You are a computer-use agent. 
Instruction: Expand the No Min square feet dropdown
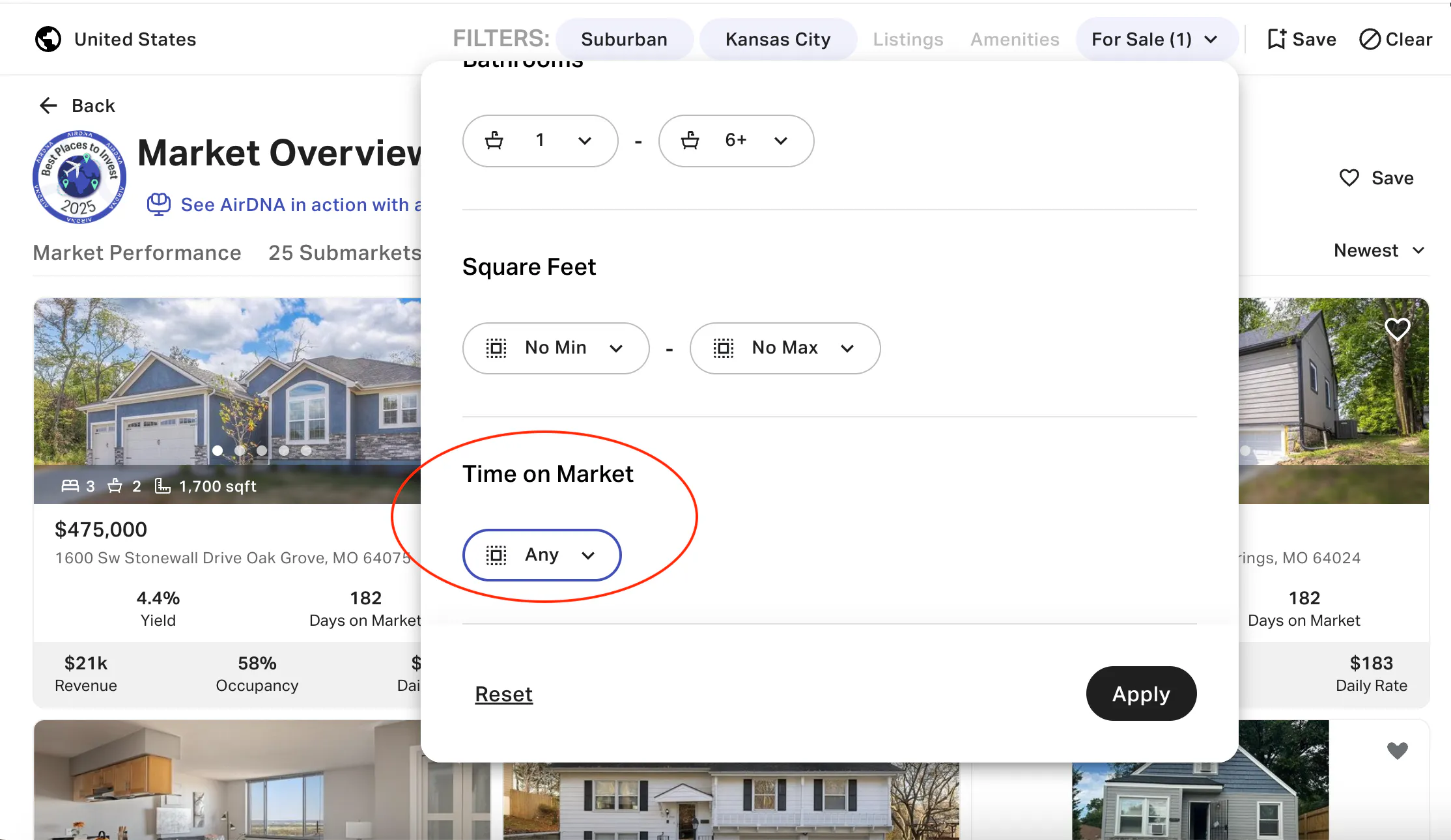click(x=556, y=348)
